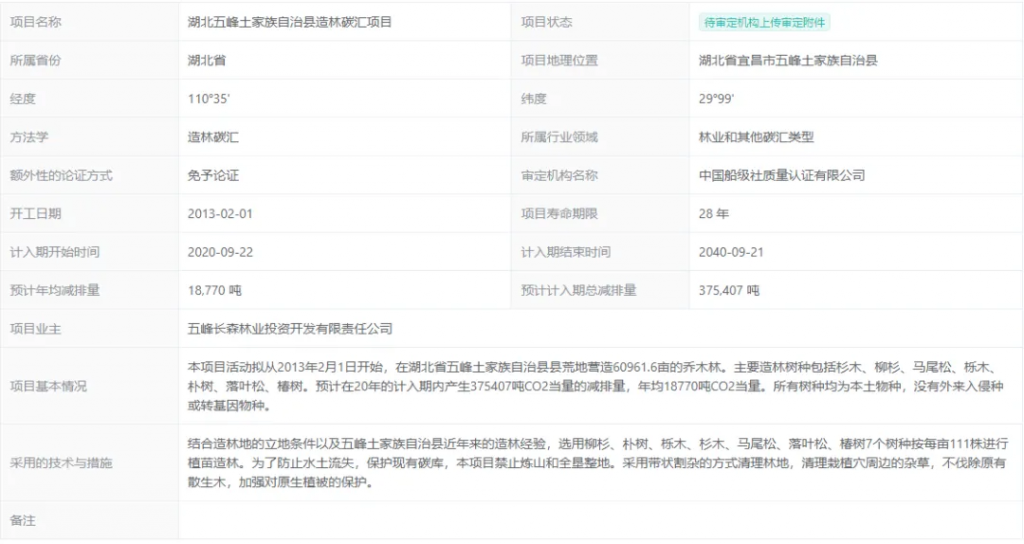Select annual emission reduction 18,770 吨
Image resolution: width=1024 pixels, height=544 pixels.
coord(215,290)
